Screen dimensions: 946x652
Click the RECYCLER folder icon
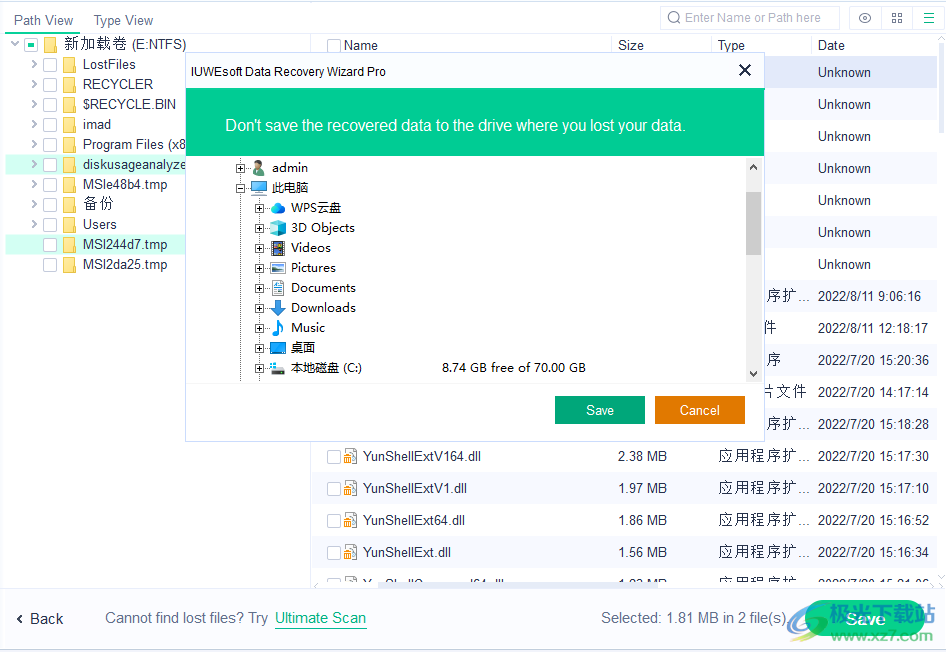pos(70,84)
